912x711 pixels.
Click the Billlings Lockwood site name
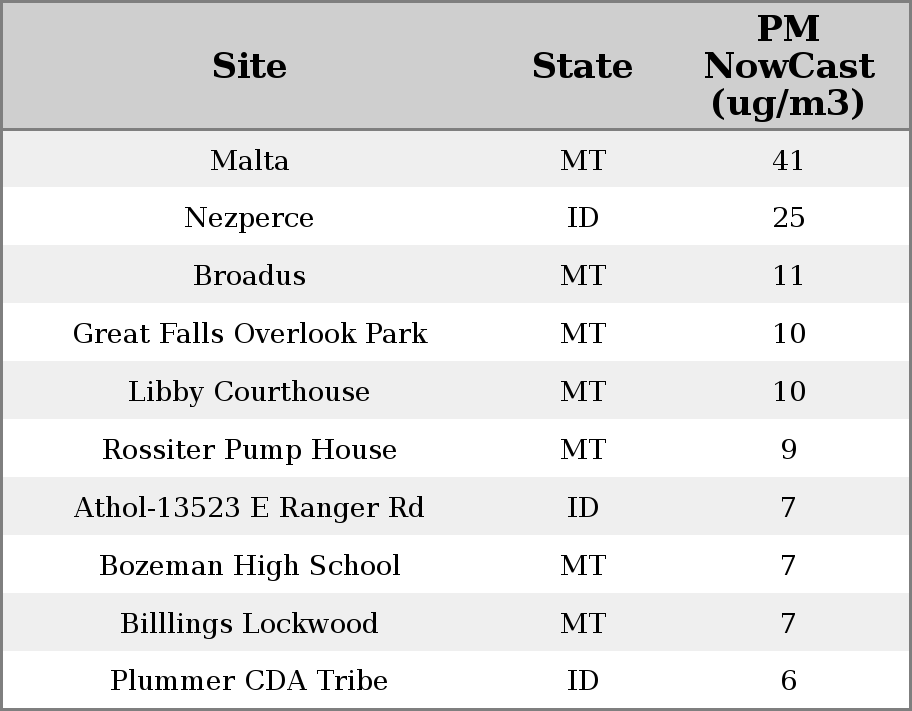[x=249, y=624]
